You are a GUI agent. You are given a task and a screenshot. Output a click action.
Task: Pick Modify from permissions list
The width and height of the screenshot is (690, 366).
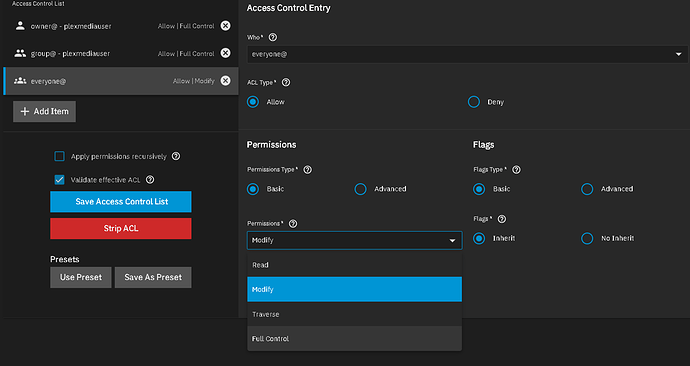pos(354,289)
